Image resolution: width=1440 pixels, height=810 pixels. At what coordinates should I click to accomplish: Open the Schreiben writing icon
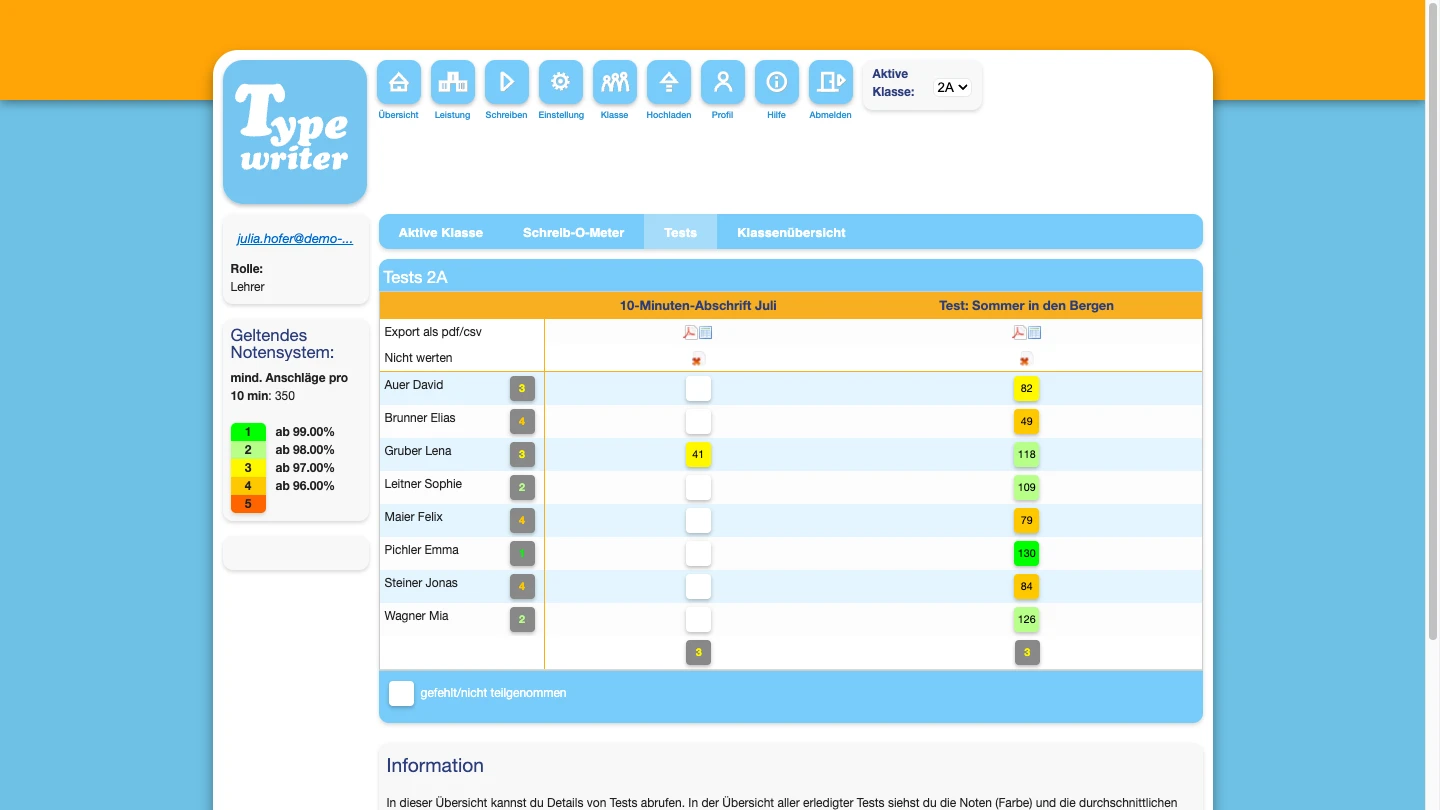click(x=507, y=82)
